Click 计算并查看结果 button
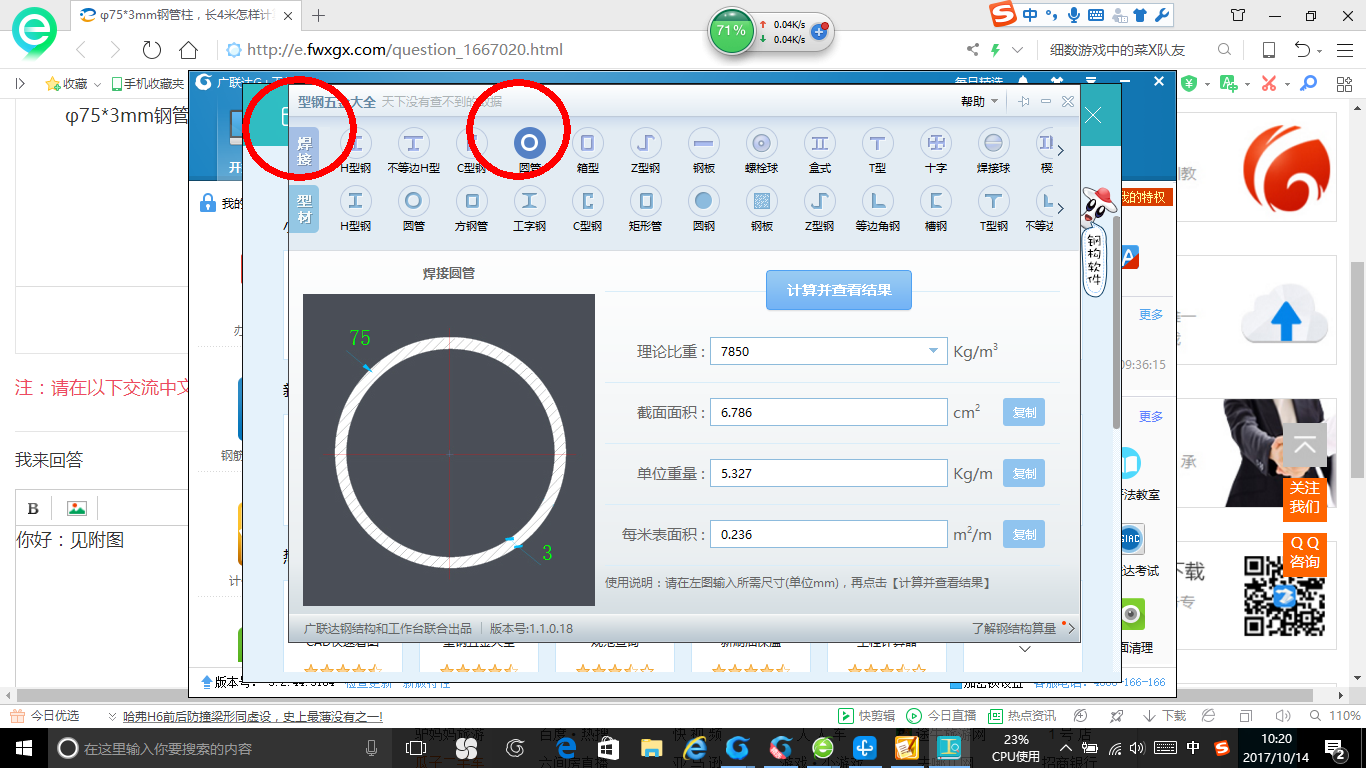 839,290
